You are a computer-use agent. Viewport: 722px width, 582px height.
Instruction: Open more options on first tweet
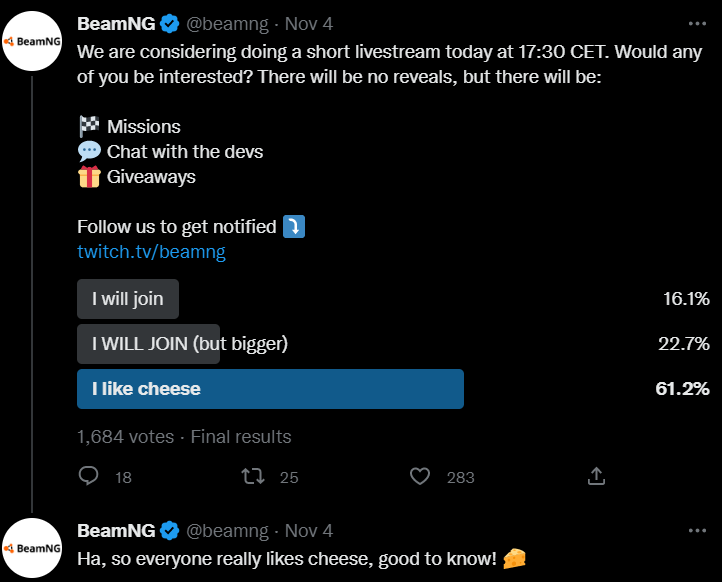click(x=697, y=24)
